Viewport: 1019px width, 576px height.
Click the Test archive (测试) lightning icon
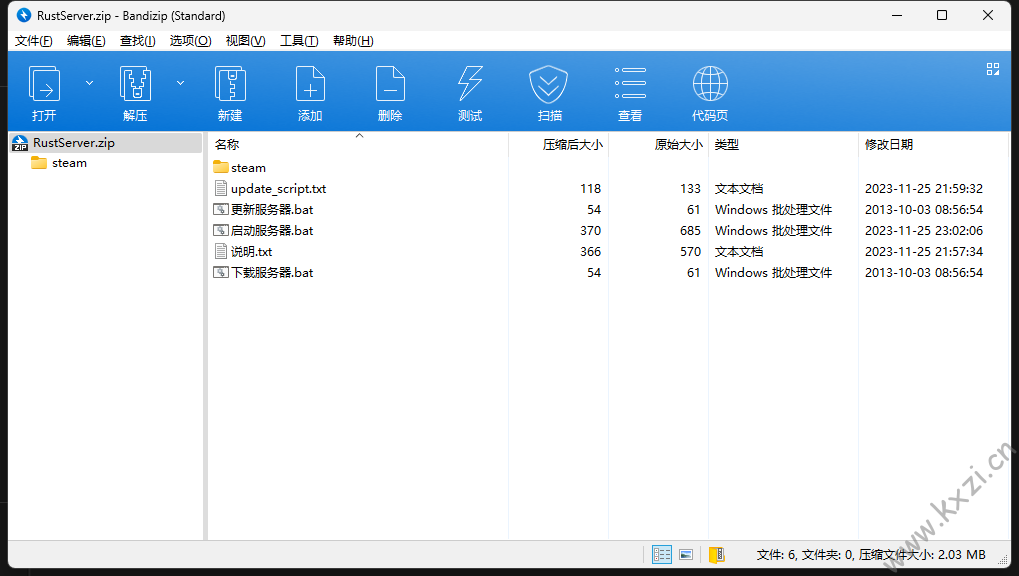pyautogui.click(x=470, y=84)
